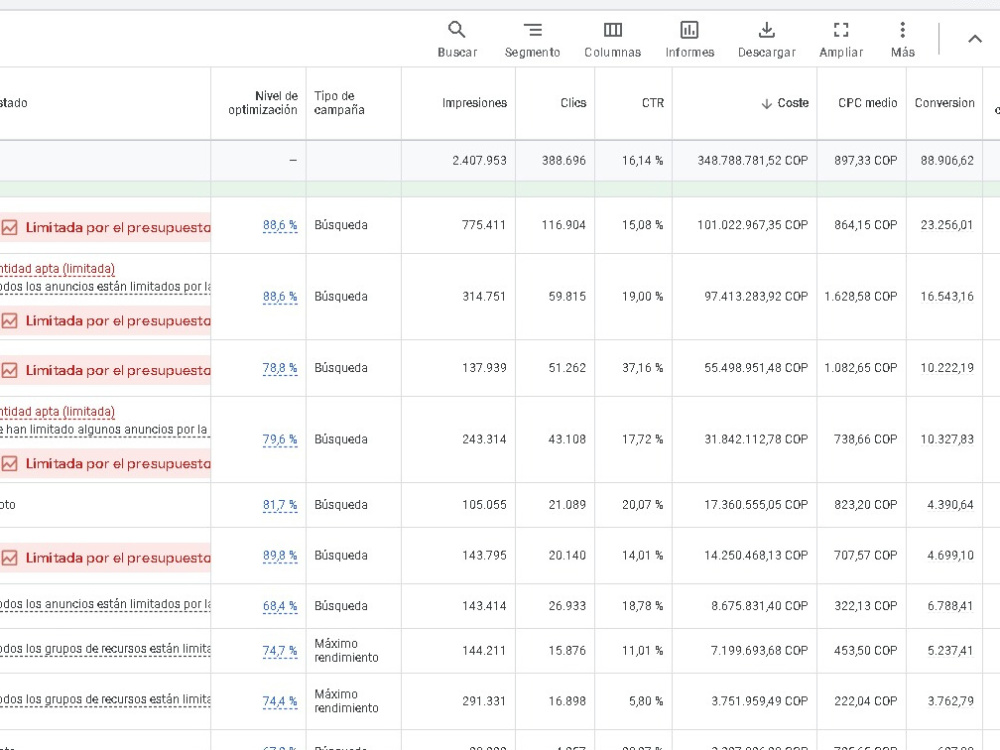Image resolution: width=1000 pixels, height=750 pixels.
Task: Select the cost 101.022.967,35 COP
Action: point(753,225)
